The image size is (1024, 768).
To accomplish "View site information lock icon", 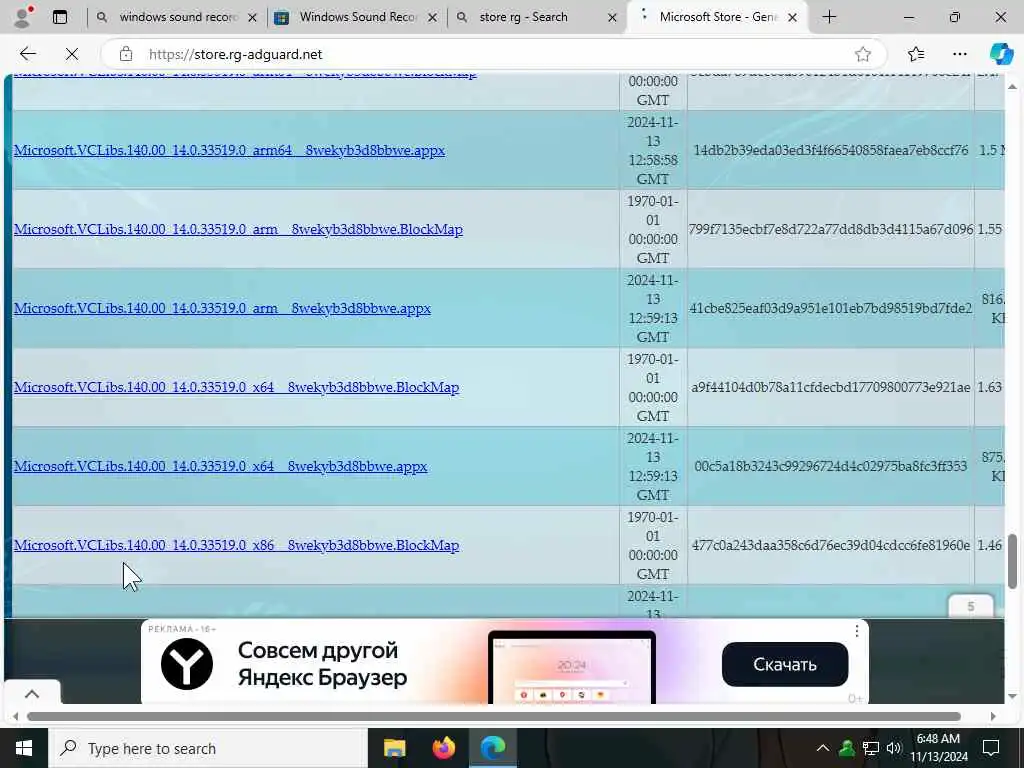I will click(x=126, y=54).
